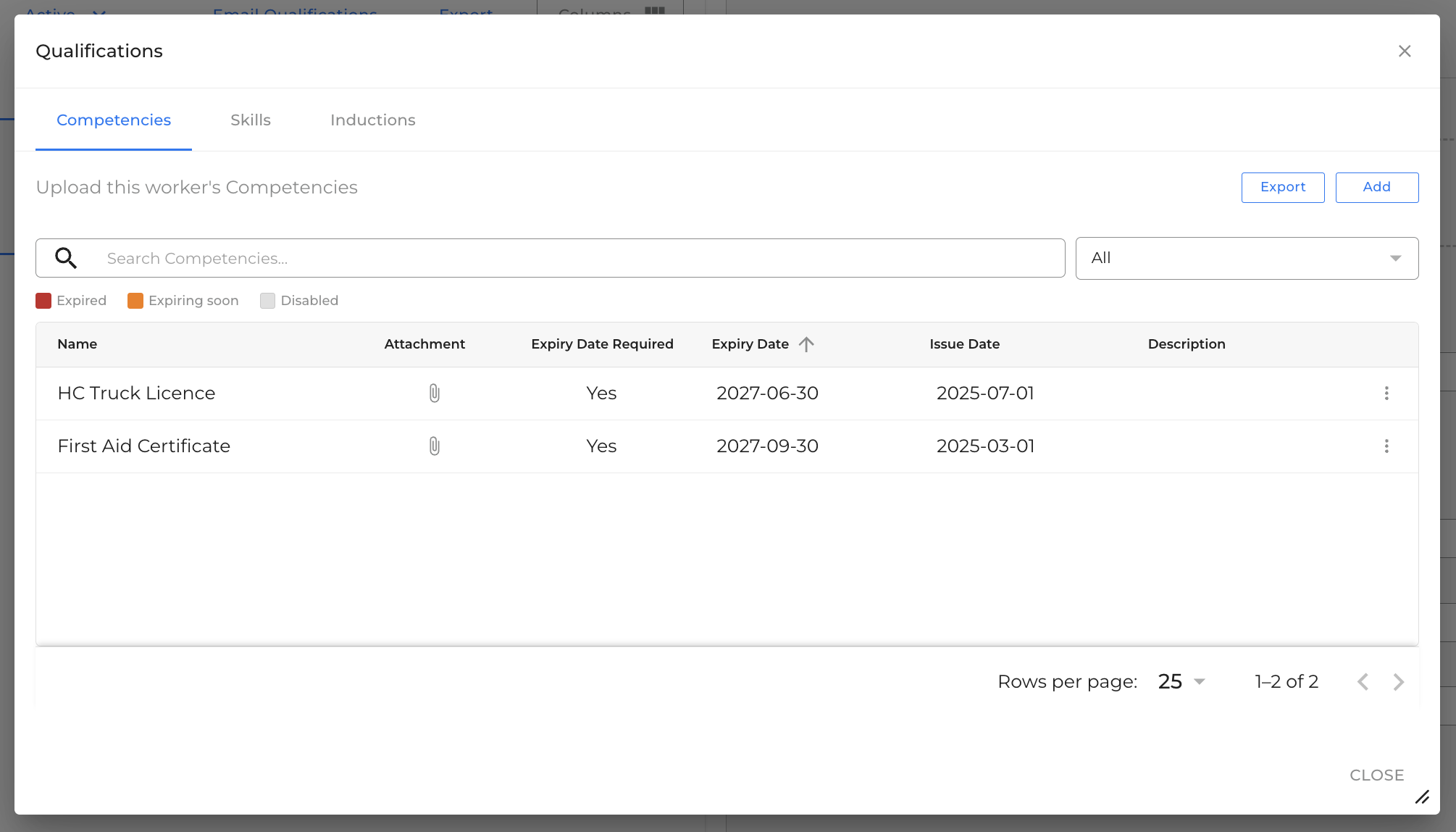Viewport: 1456px width, 832px height.
Task: Click the Add competency button
Action: 1376,187
